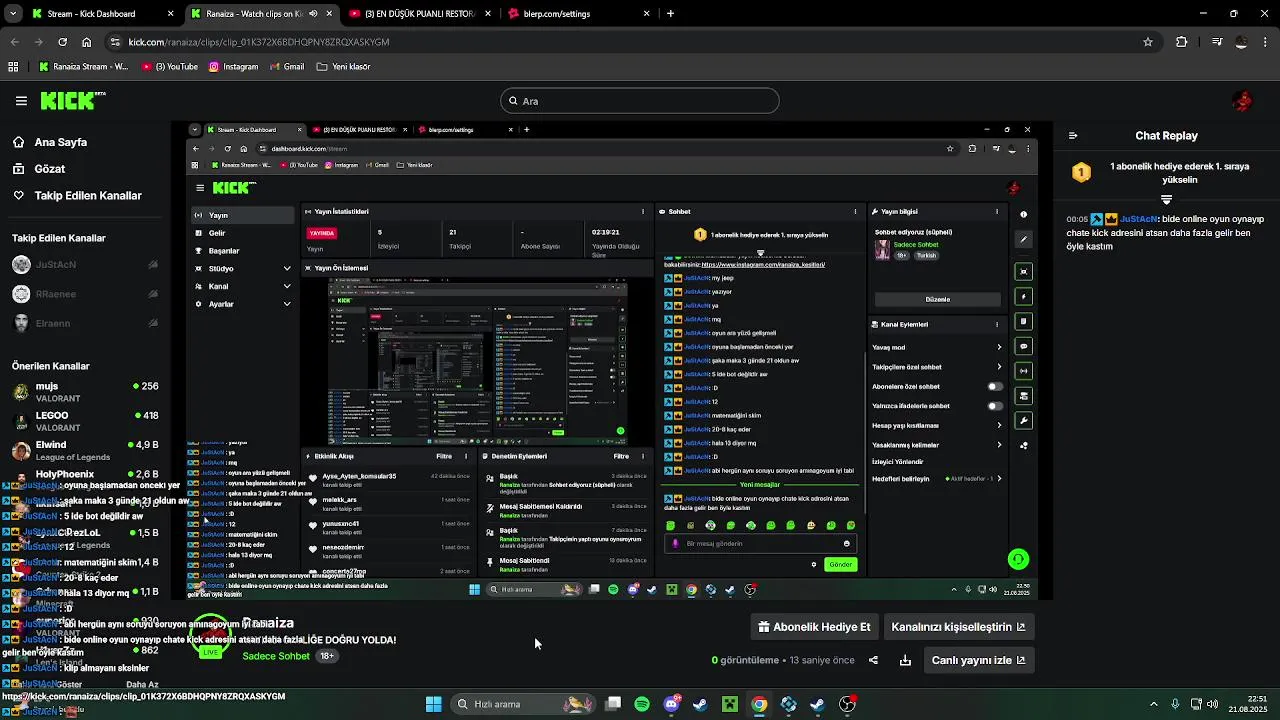Open the browser home page
The width and height of the screenshot is (1280, 720).
[87, 42]
